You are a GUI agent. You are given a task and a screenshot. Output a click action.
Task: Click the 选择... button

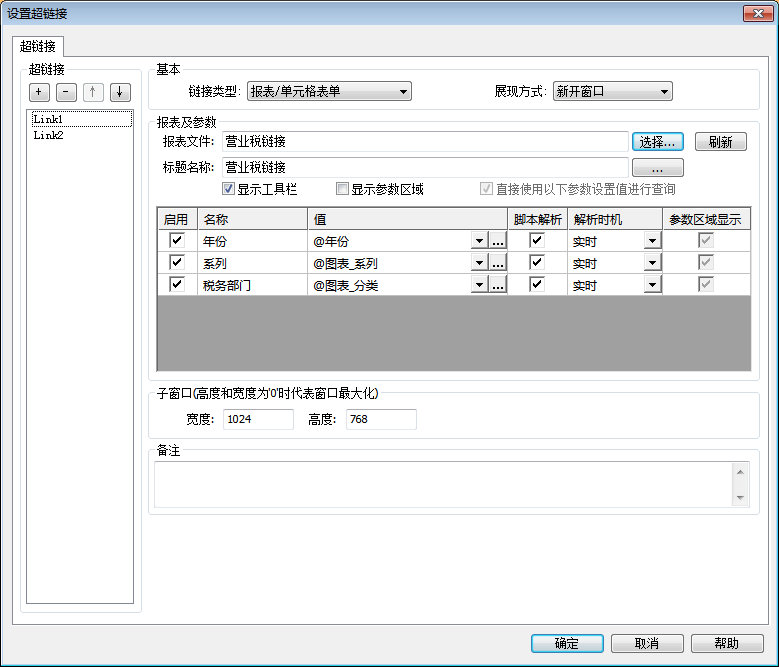click(657, 142)
